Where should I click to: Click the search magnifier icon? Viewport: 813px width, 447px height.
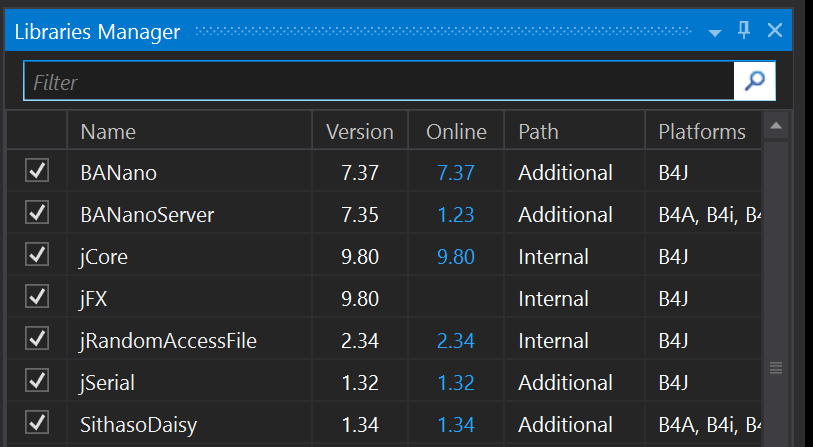coord(755,81)
